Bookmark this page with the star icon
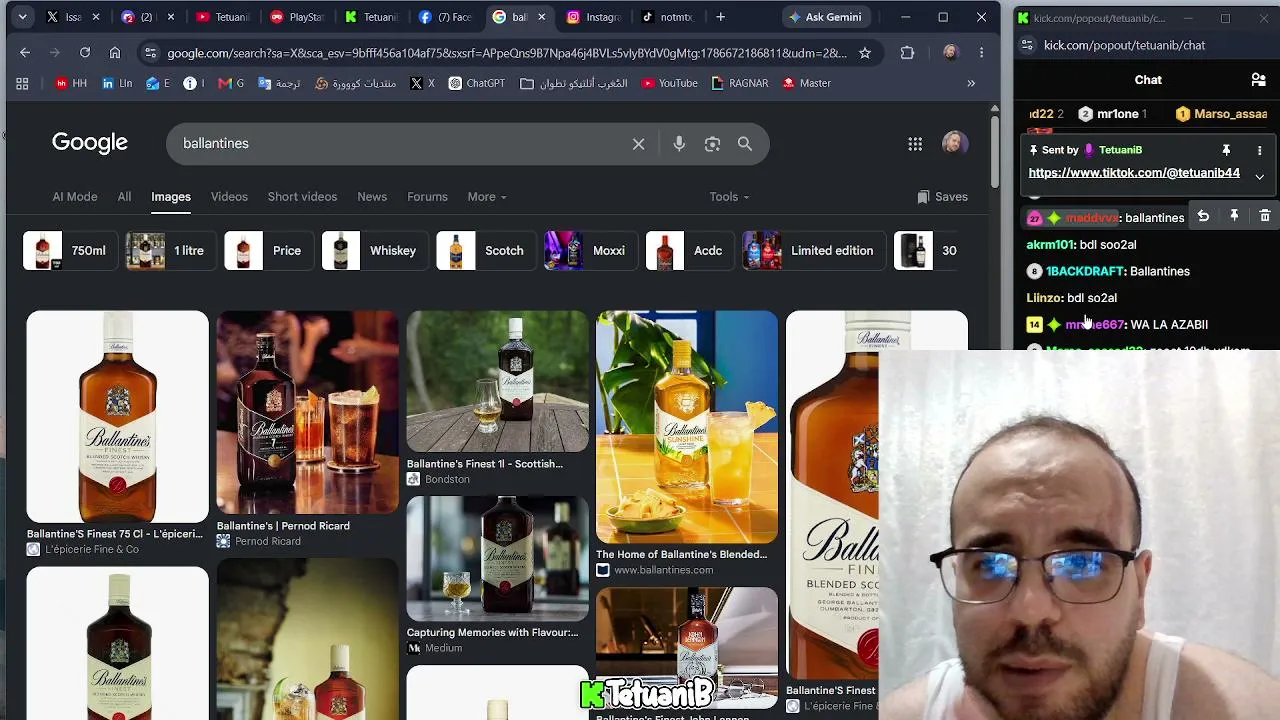The image size is (1280, 720). (865, 52)
